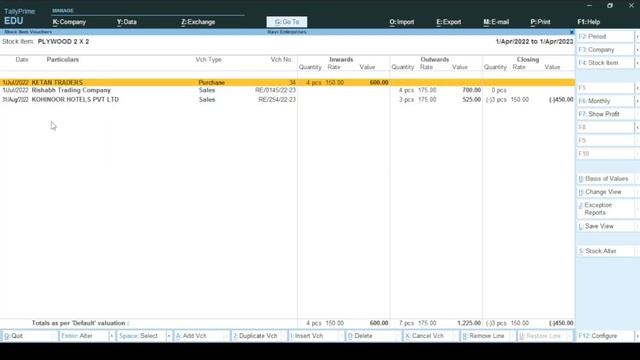The width and height of the screenshot is (640, 360).
Task: Click the Outwards column header
Action: point(435,60)
